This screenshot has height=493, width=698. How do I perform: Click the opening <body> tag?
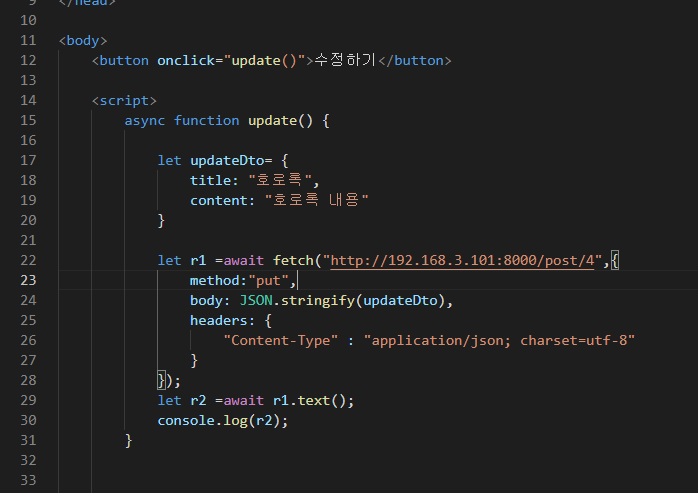point(83,41)
